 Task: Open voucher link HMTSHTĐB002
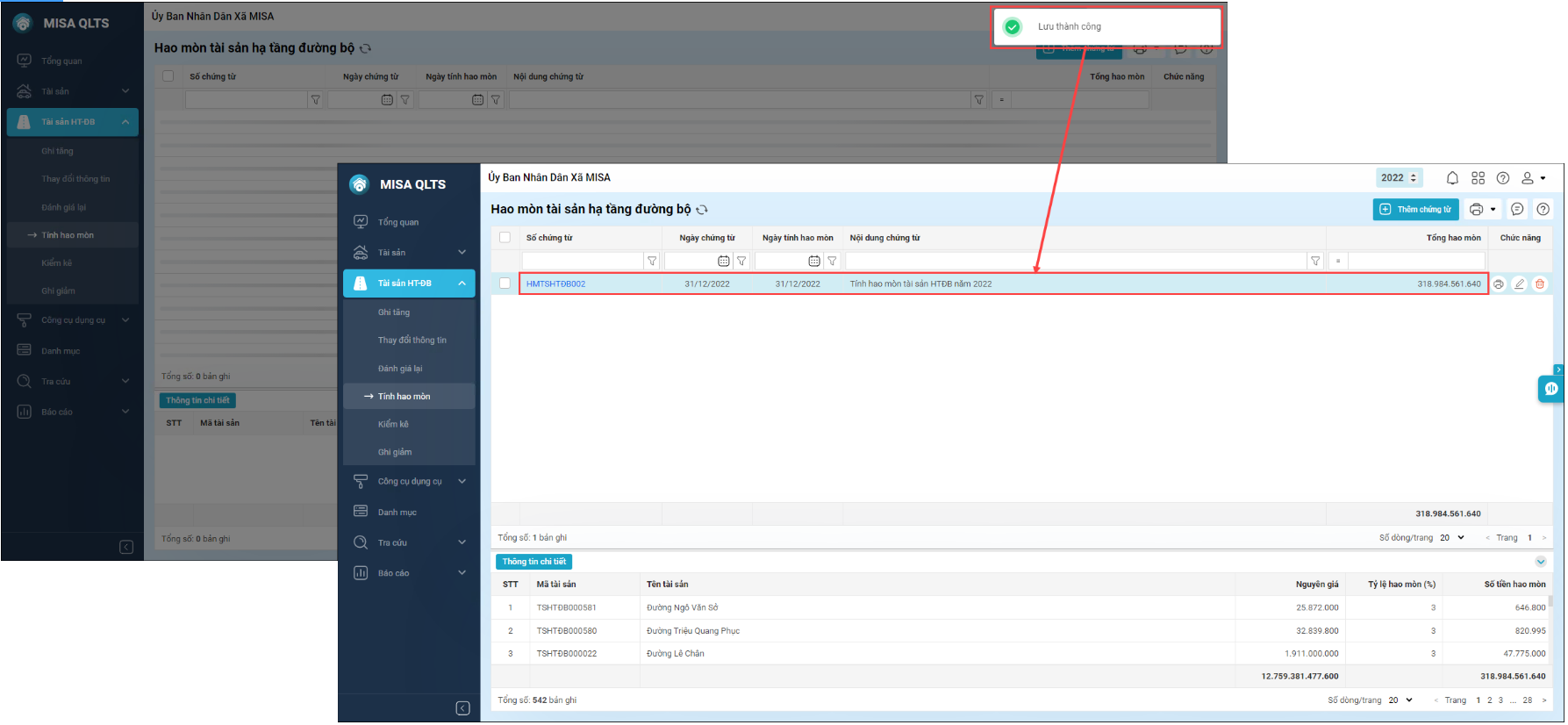(555, 284)
